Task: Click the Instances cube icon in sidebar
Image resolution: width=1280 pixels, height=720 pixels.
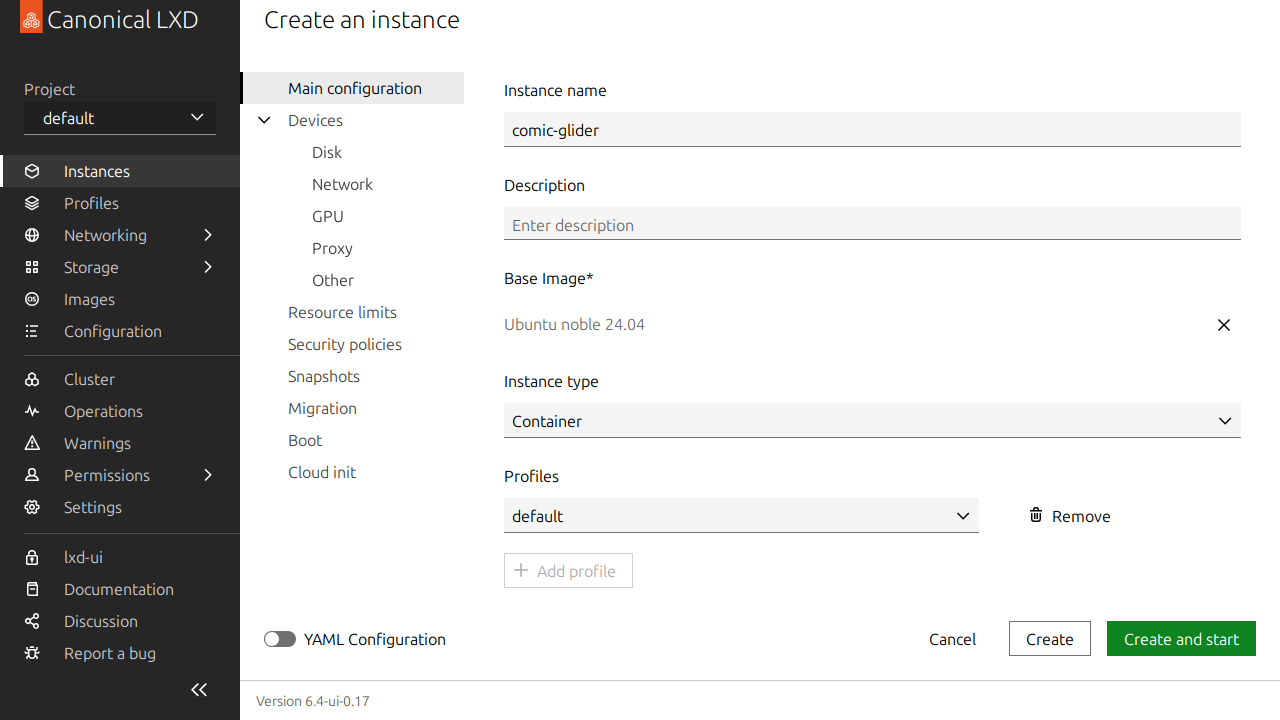Action: pos(32,171)
